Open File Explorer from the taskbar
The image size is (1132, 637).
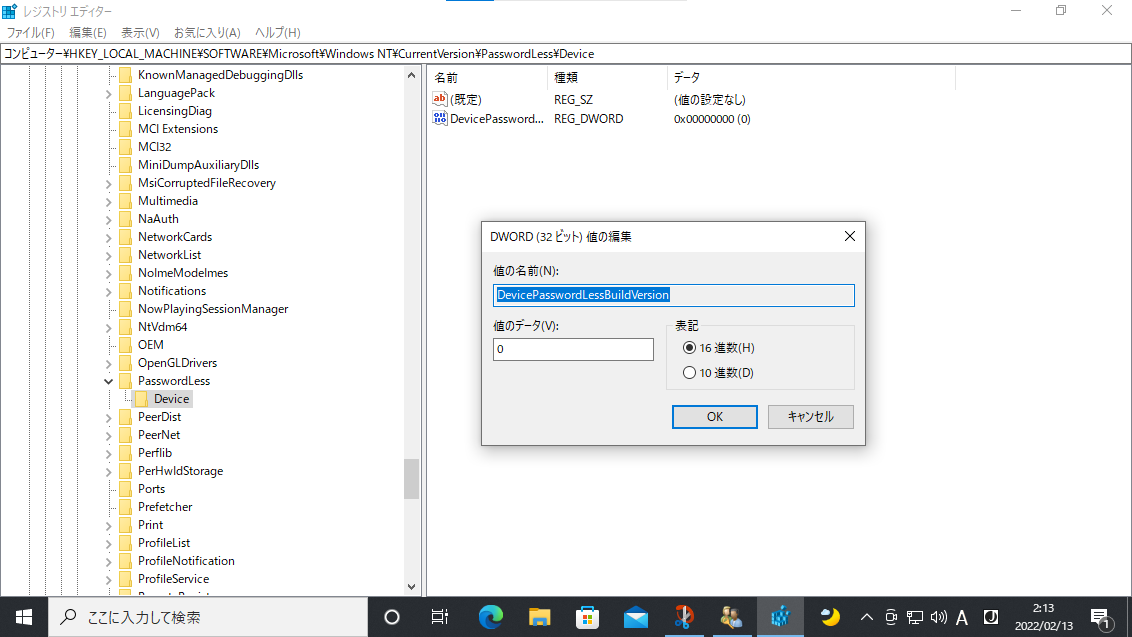(x=540, y=616)
